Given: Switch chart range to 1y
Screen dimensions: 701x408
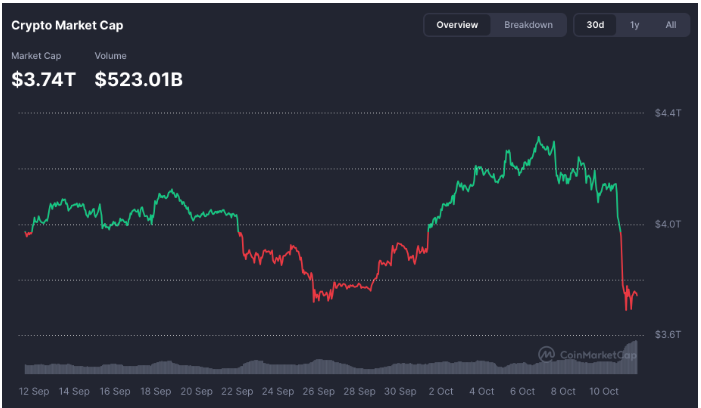Looking at the screenshot, I should 634,25.
